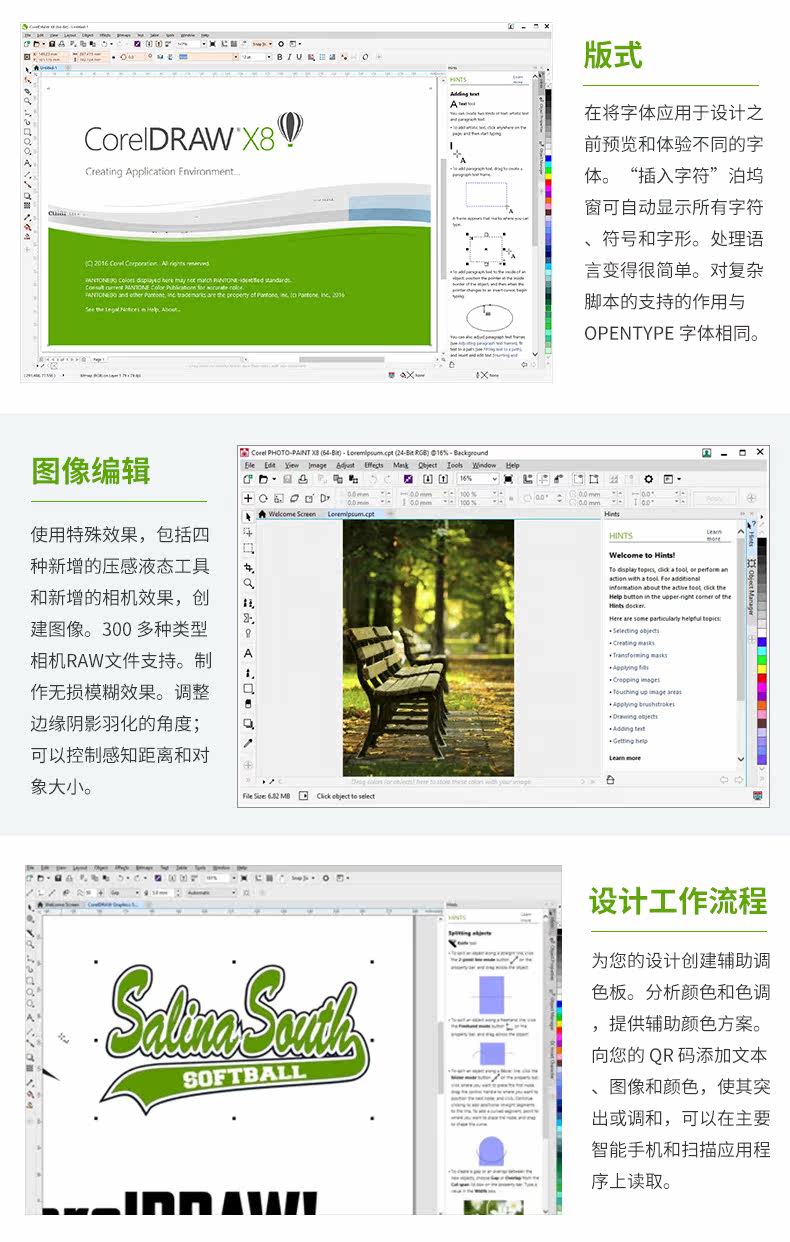Select the Zoom magnifier tool in PHOTO-PAINT
This screenshot has height=1242, width=790.
click(248, 583)
